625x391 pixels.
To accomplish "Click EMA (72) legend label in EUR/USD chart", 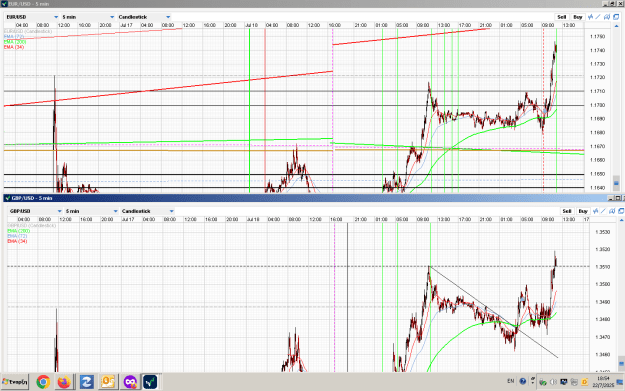I will tap(14, 36).
